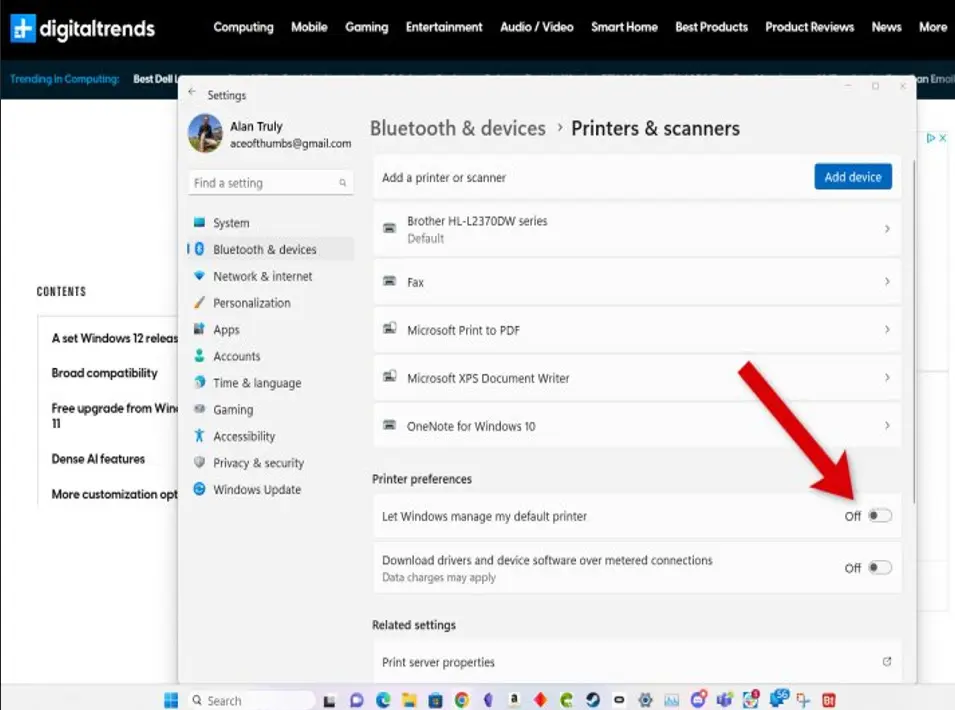955x710 pixels.
Task: Open the Mobile menu on Digital Trends
Action: click(x=309, y=27)
